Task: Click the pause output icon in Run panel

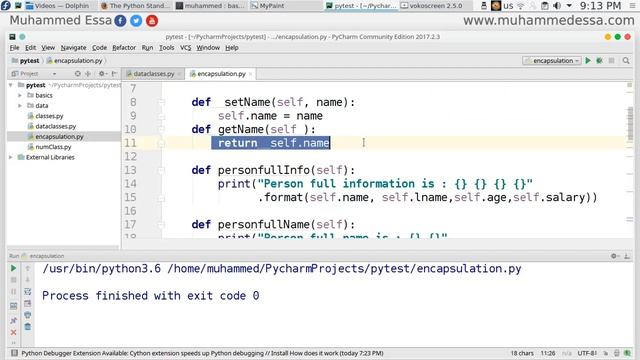Action: click(13, 292)
